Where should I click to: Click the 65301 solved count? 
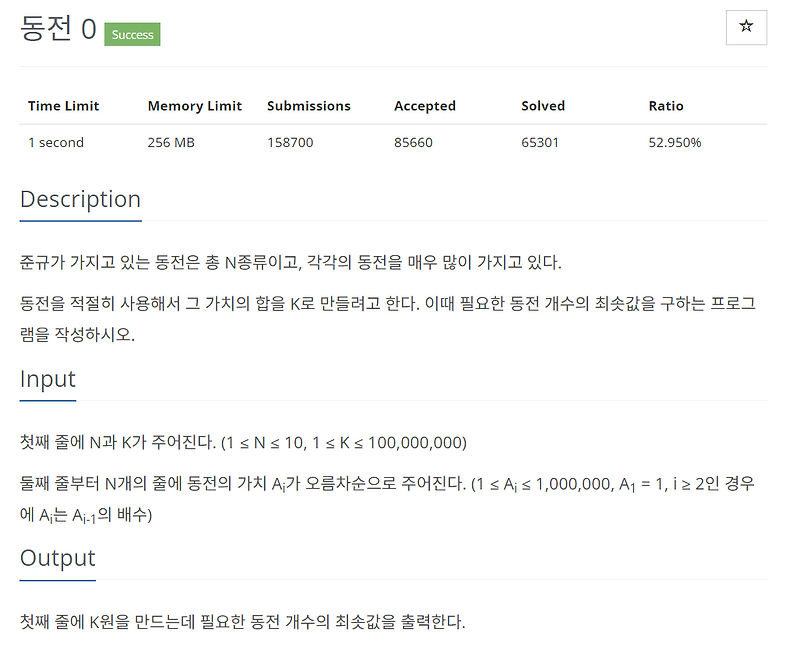[x=540, y=142]
